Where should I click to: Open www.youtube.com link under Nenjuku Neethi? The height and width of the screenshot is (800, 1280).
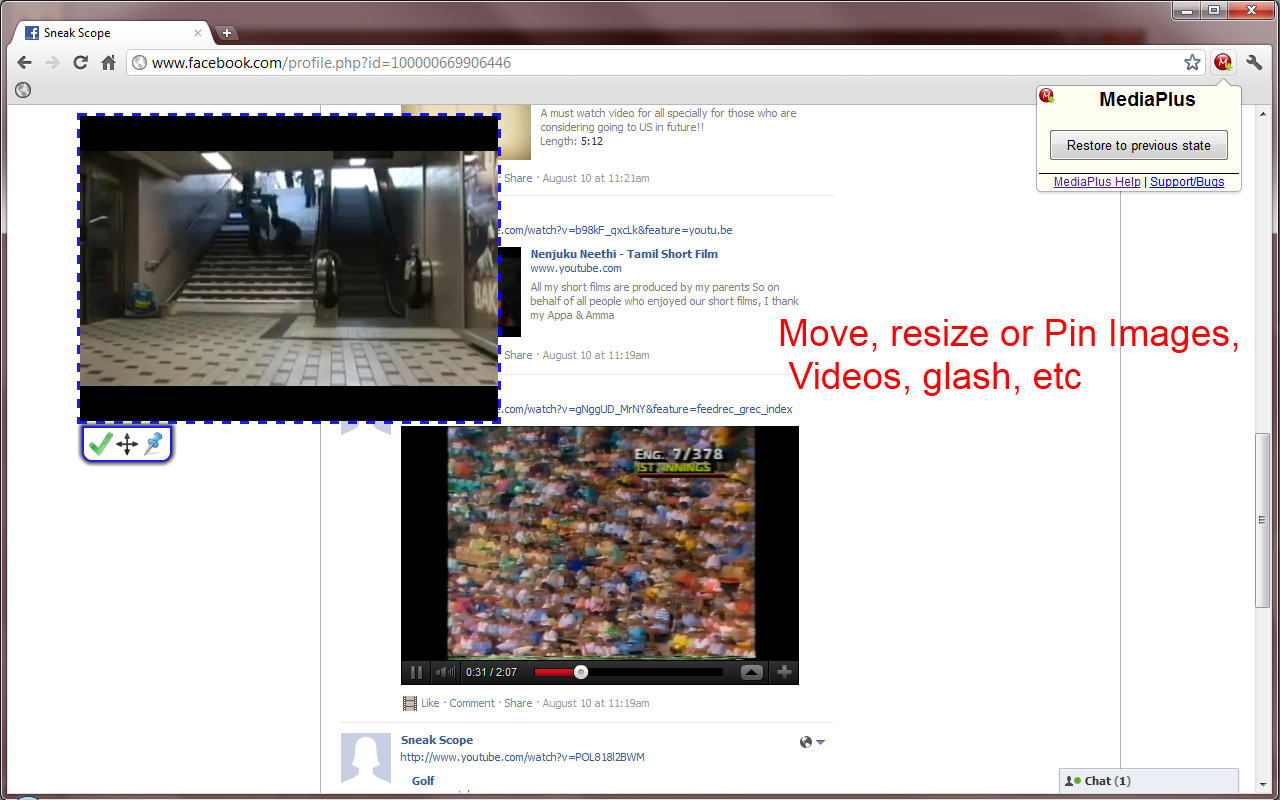576,268
